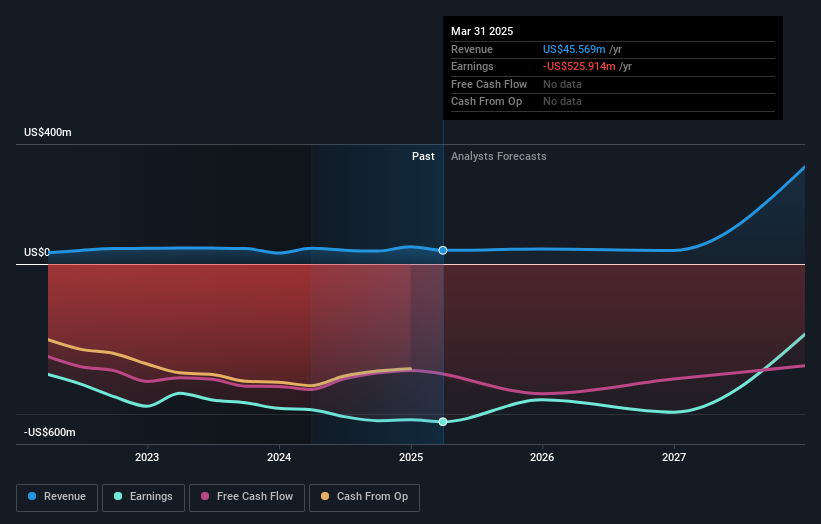Click the Free Cash Flow row label in tooltip
The width and height of the screenshot is (821, 524).
(489, 84)
